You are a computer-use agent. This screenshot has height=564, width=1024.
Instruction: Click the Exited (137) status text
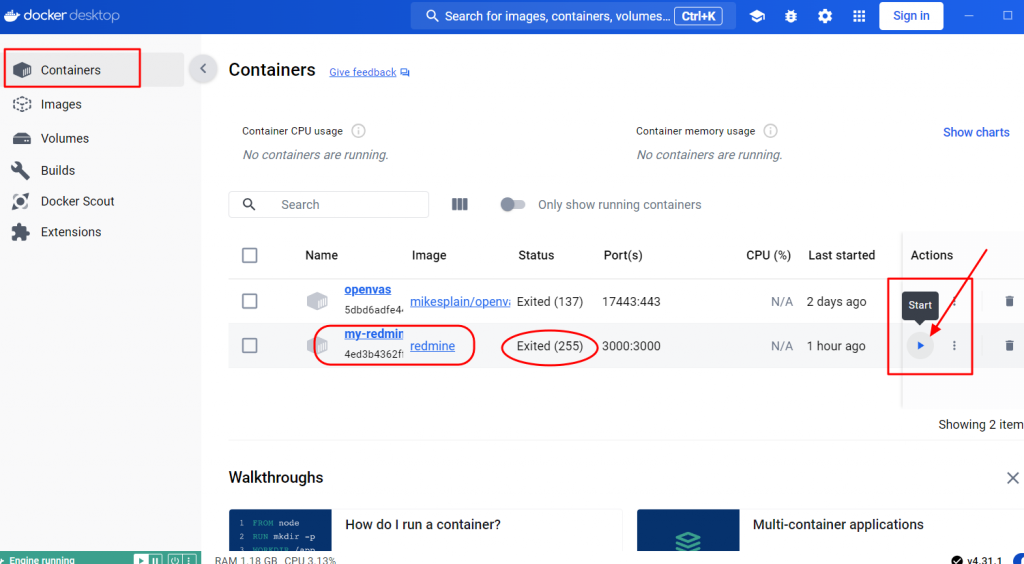tap(550, 302)
